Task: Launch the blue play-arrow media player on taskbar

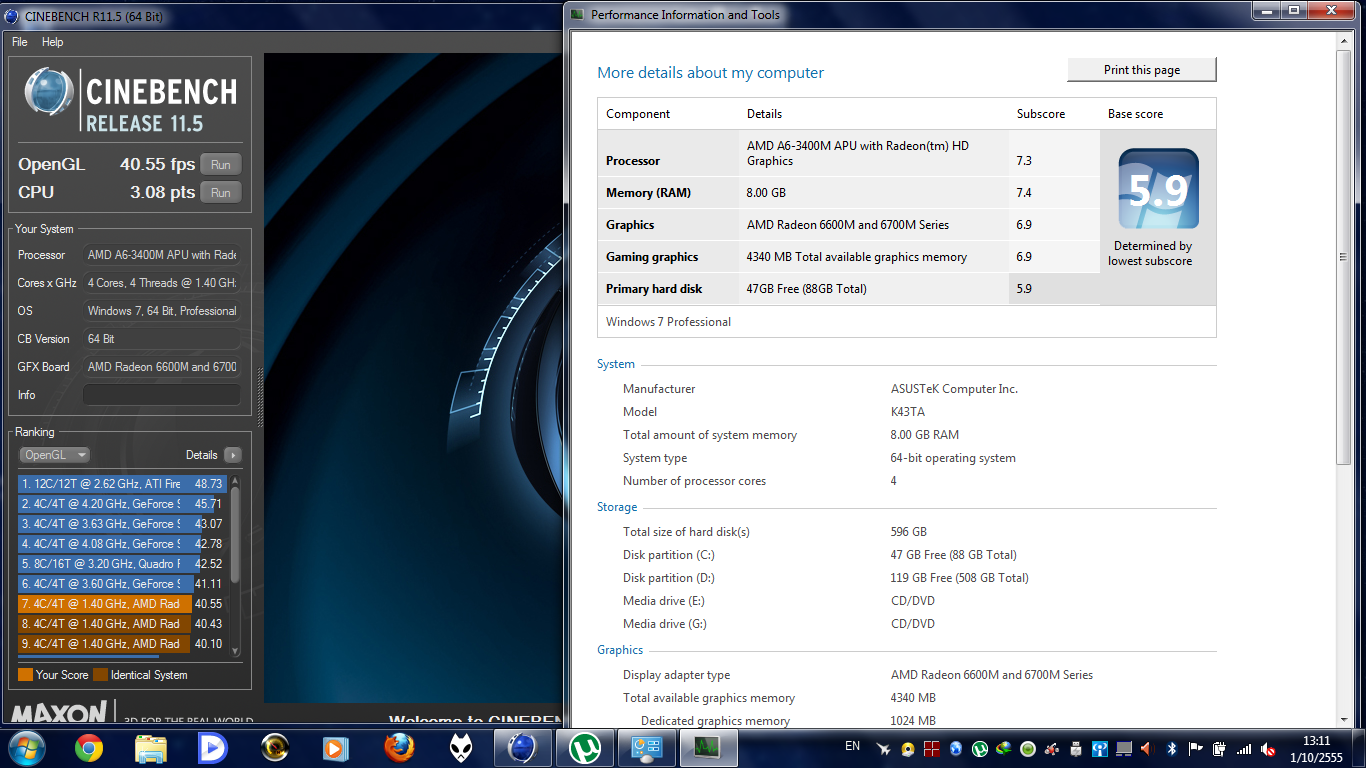Action: (212, 748)
